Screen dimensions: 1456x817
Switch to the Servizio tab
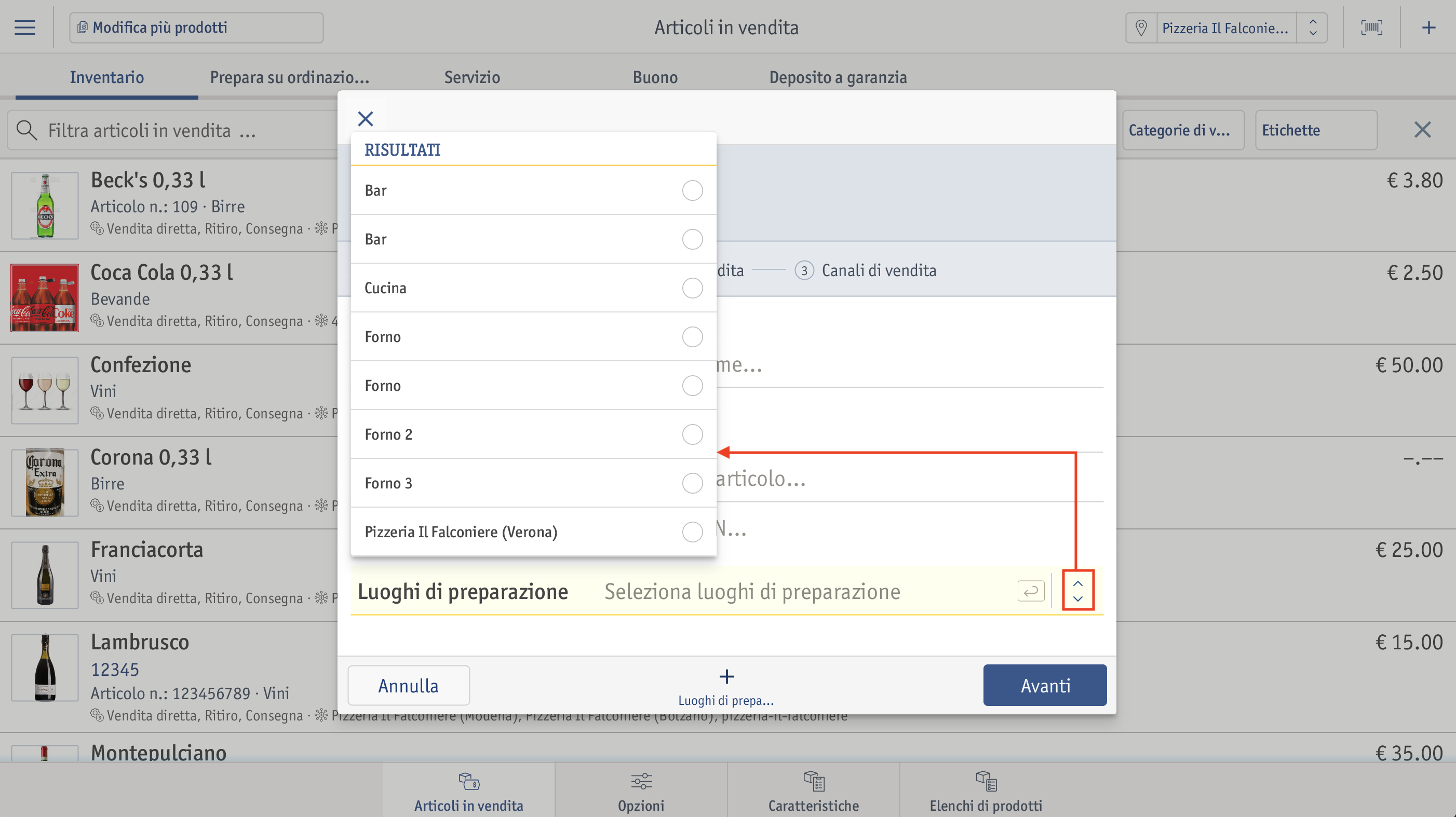point(472,77)
